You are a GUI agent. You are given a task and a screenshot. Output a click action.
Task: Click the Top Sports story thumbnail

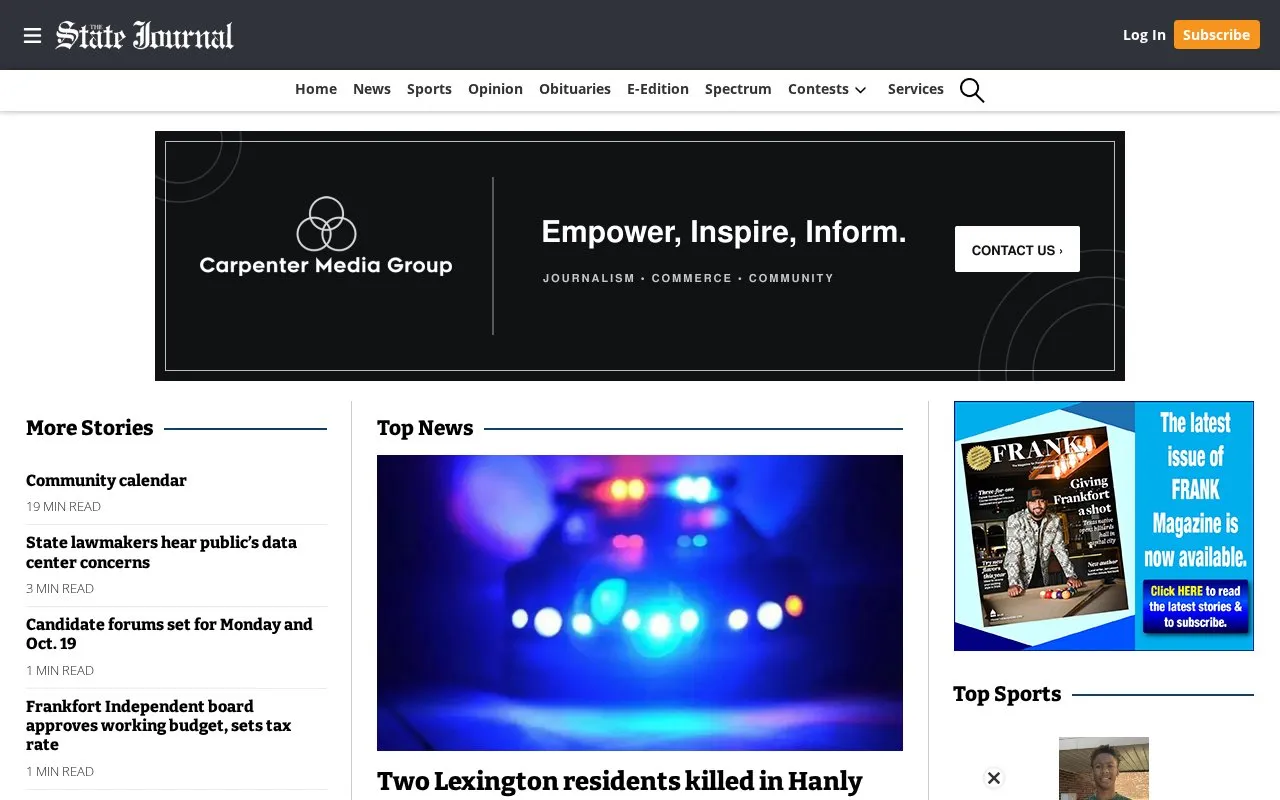pos(1104,768)
